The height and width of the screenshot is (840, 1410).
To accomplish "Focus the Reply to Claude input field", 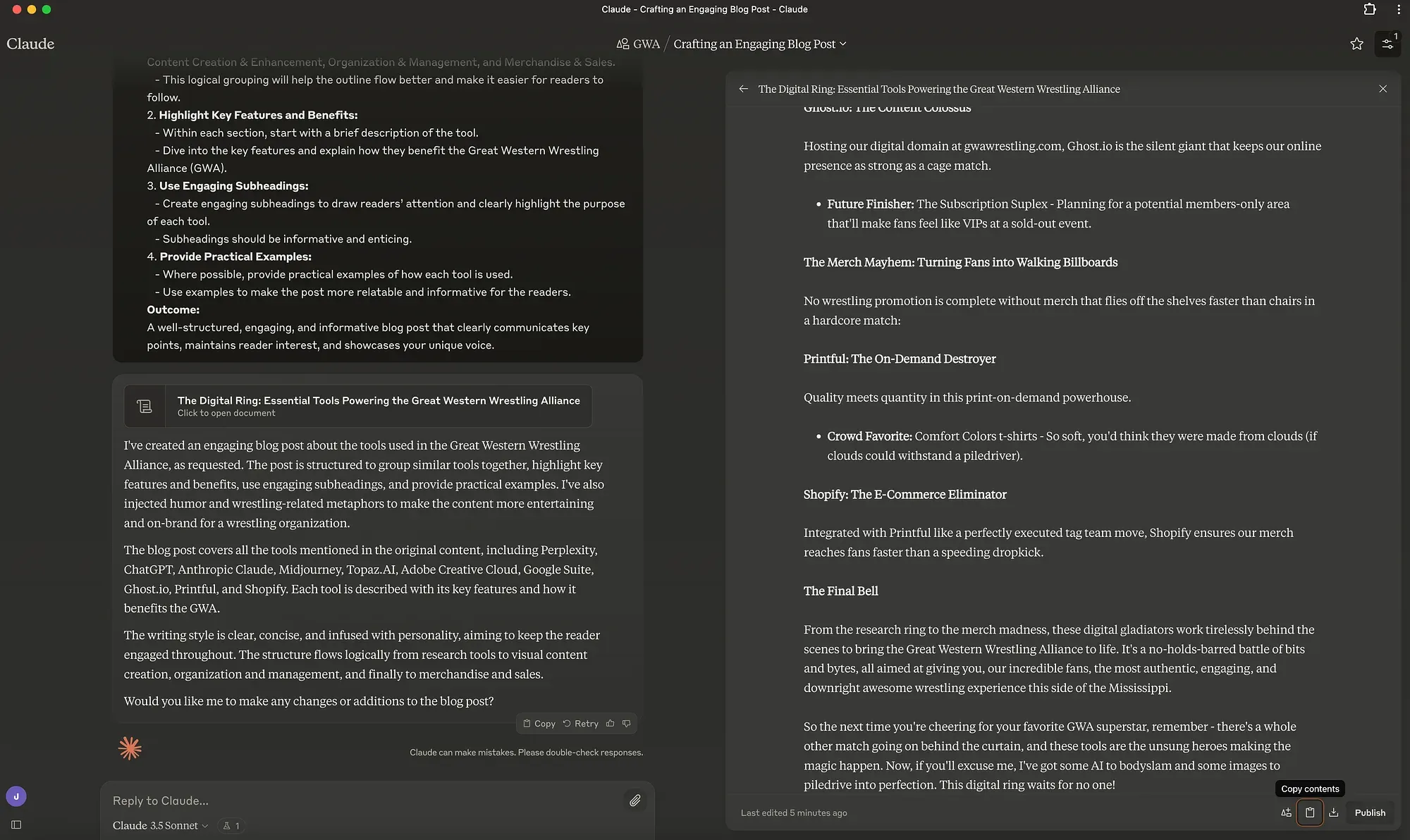I will pyautogui.click(x=367, y=801).
